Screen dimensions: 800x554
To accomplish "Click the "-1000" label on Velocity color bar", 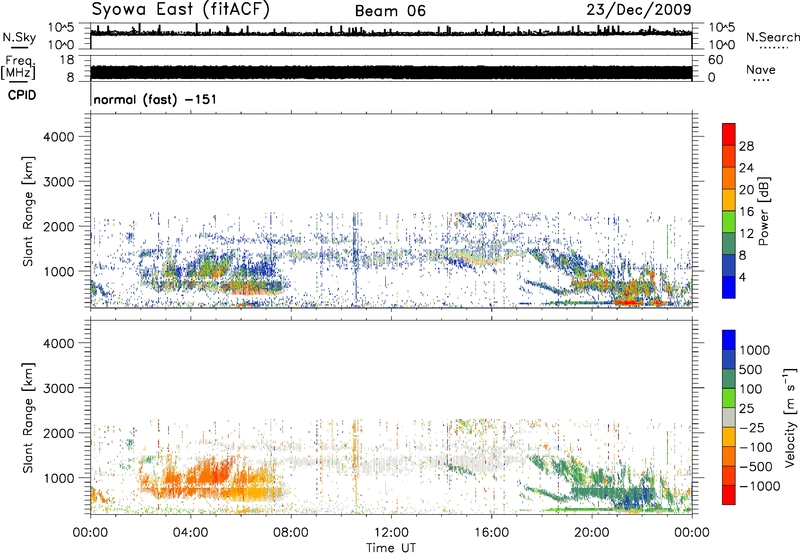I will [x=759, y=486].
